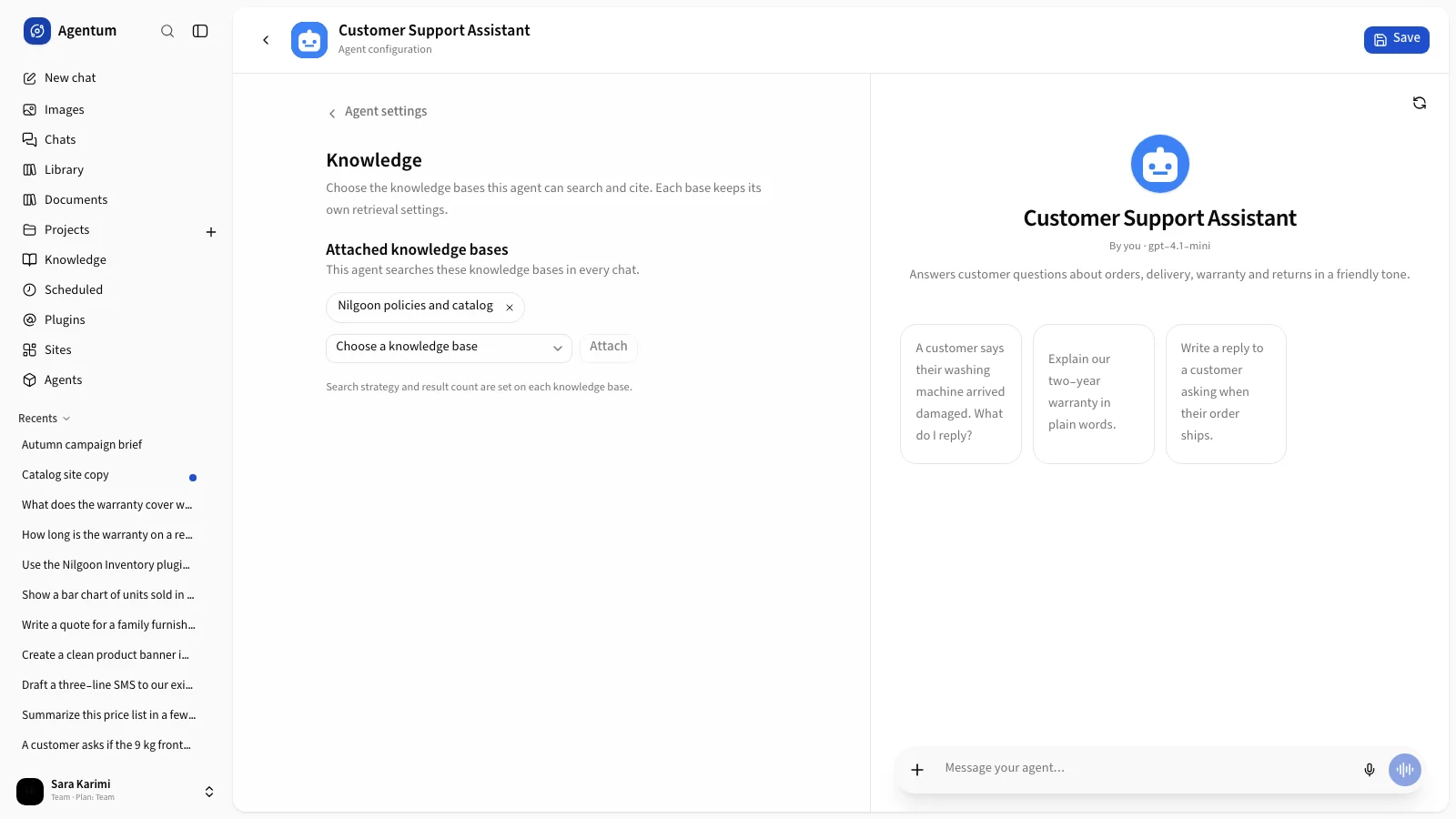The height and width of the screenshot is (819, 1456).
Task: Collapse the sidebar using the panel icon
Action: tap(200, 31)
